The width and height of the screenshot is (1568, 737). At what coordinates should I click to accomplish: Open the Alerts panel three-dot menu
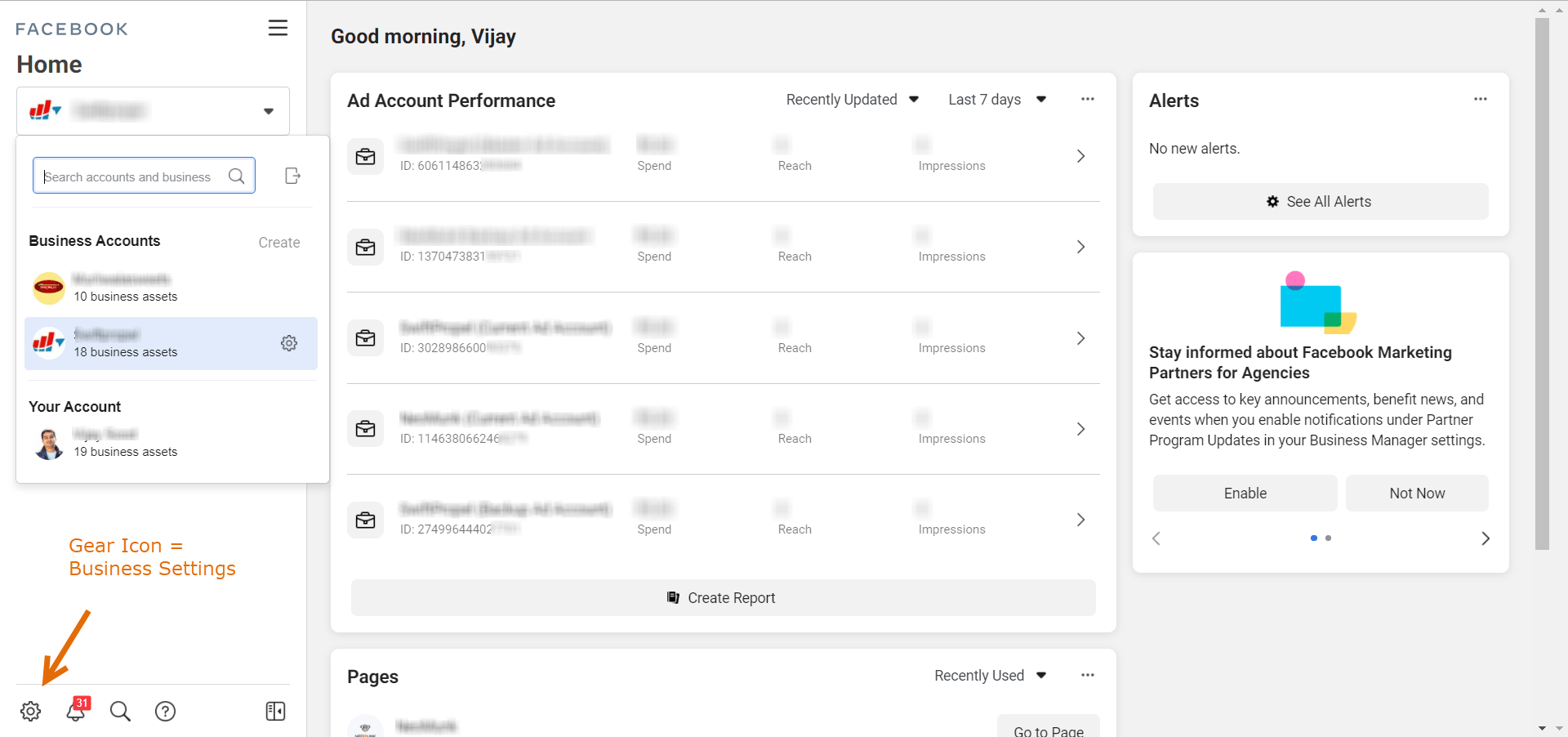click(1480, 99)
